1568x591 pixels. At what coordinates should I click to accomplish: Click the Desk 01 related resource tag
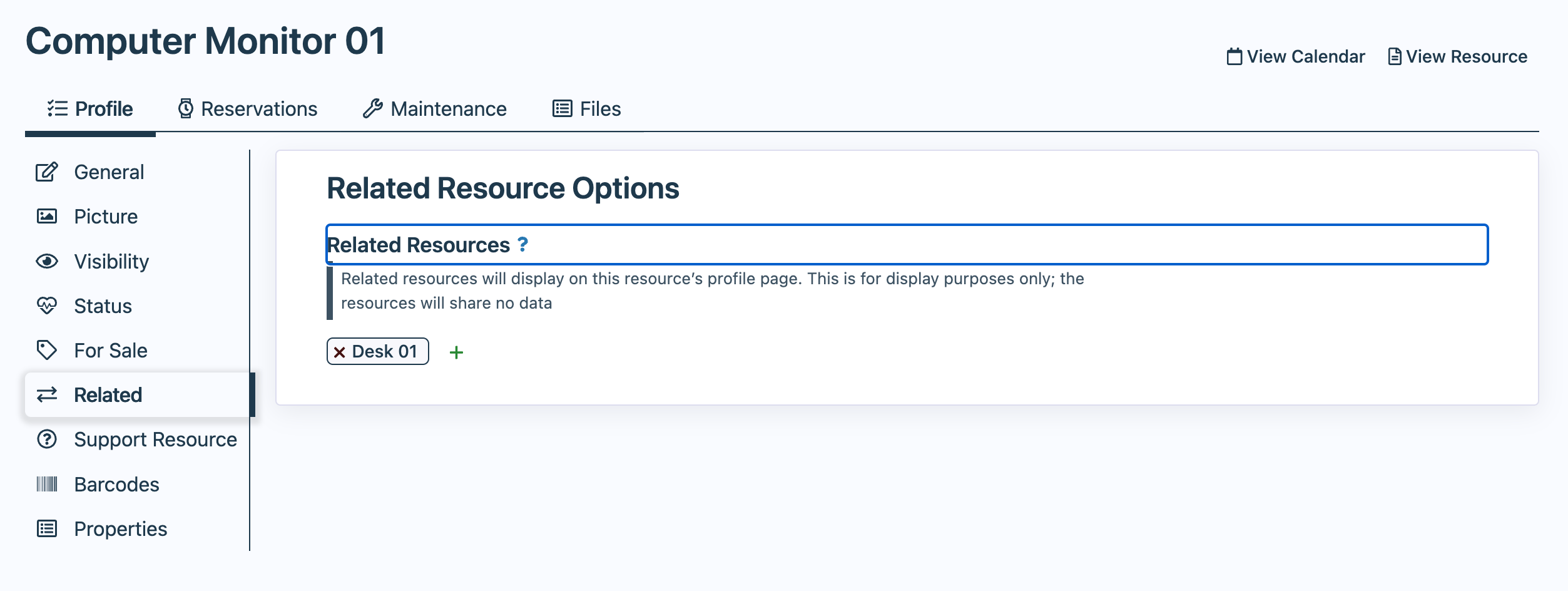pyautogui.click(x=384, y=352)
